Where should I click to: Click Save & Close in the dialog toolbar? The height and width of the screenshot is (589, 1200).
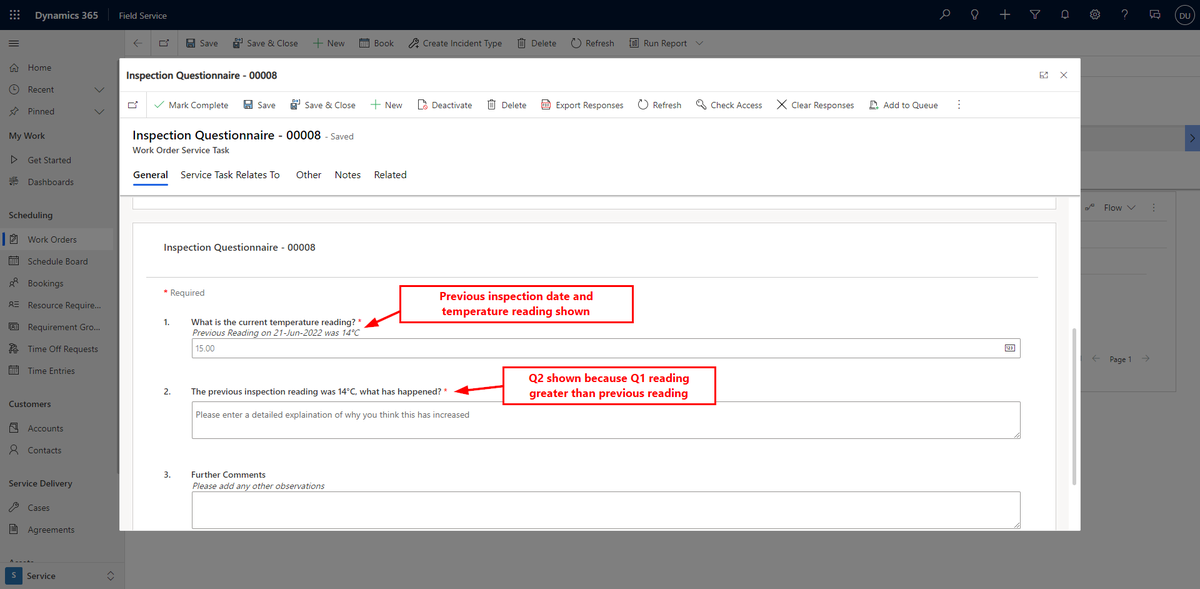[x=322, y=105]
